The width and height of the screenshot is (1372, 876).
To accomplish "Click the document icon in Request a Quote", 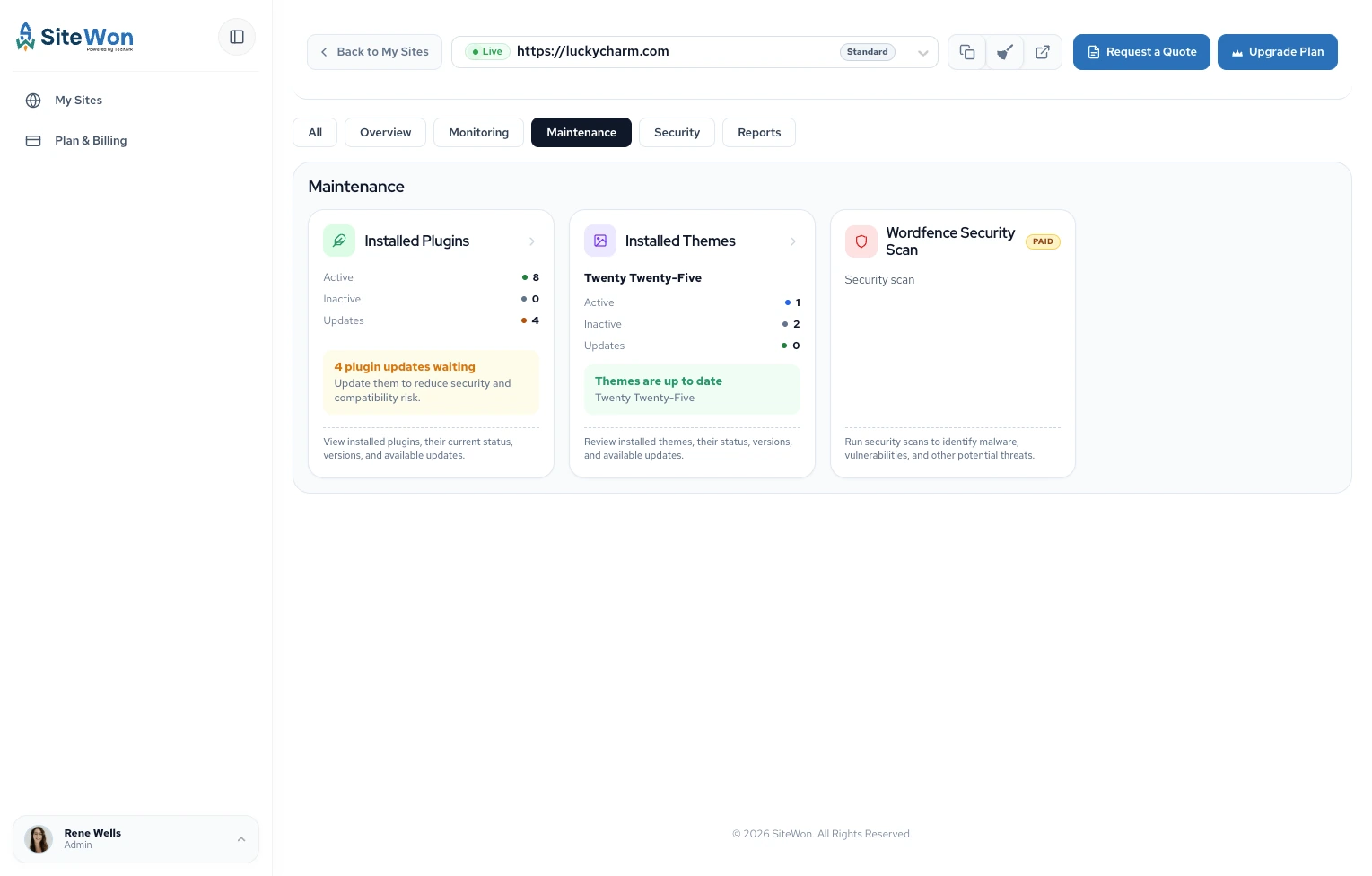I will pos(1094,52).
